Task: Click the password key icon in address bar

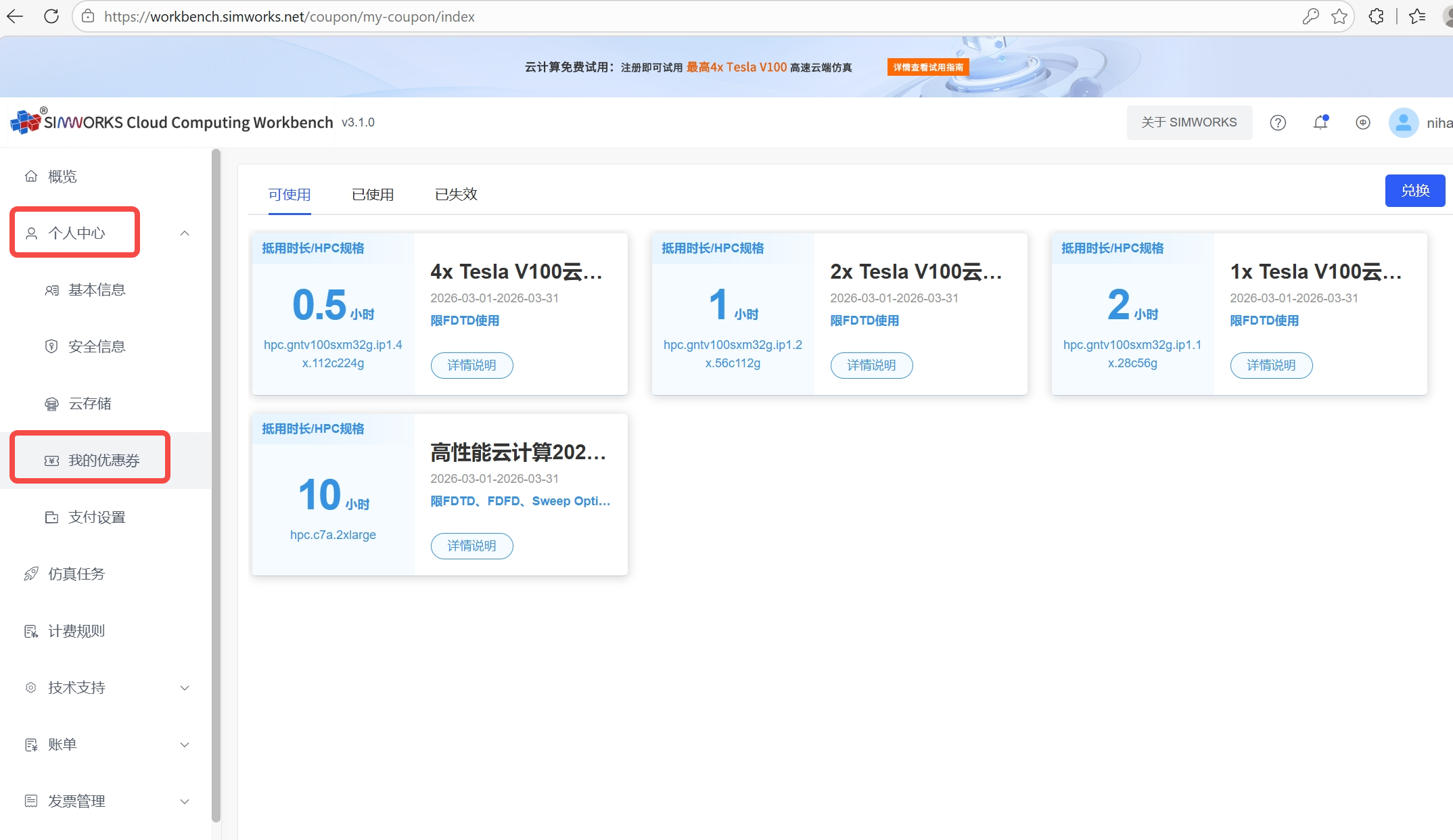Action: (x=1310, y=16)
